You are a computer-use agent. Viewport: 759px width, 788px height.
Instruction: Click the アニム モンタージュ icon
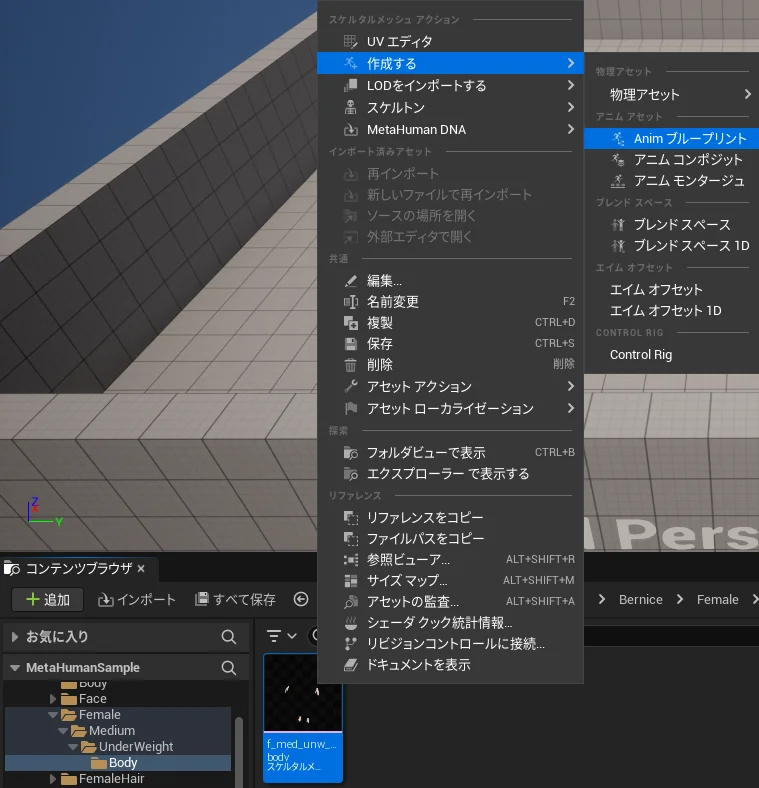[618, 181]
